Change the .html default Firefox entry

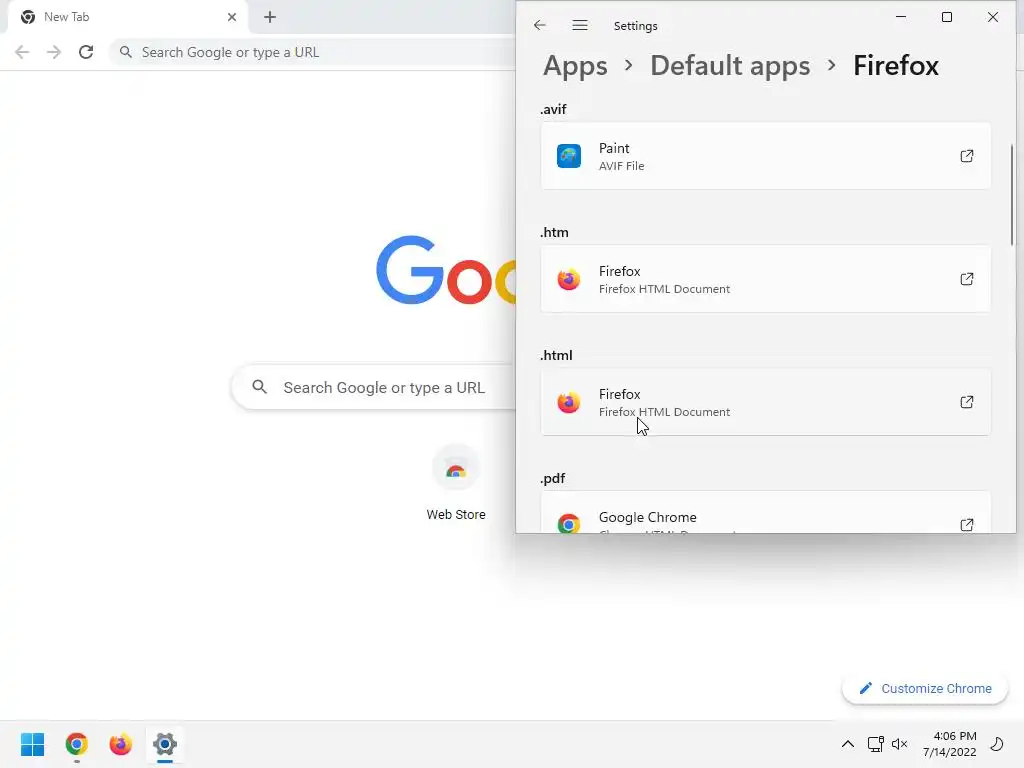tap(765, 402)
